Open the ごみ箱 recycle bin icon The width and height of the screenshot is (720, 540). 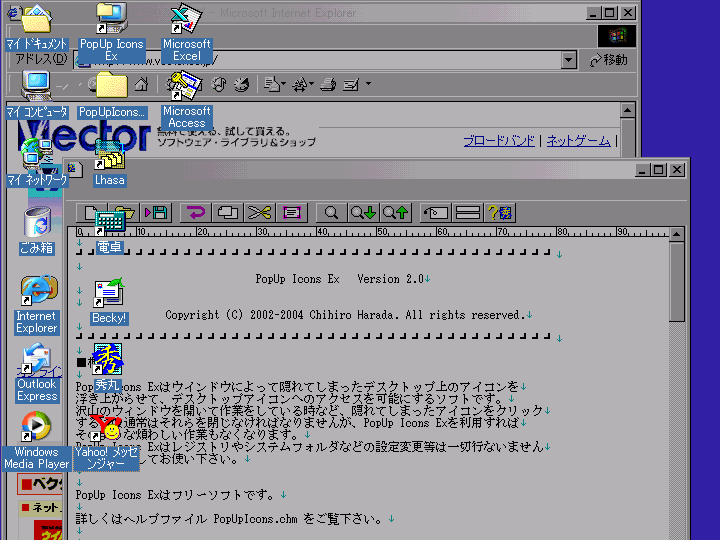(37, 231)
